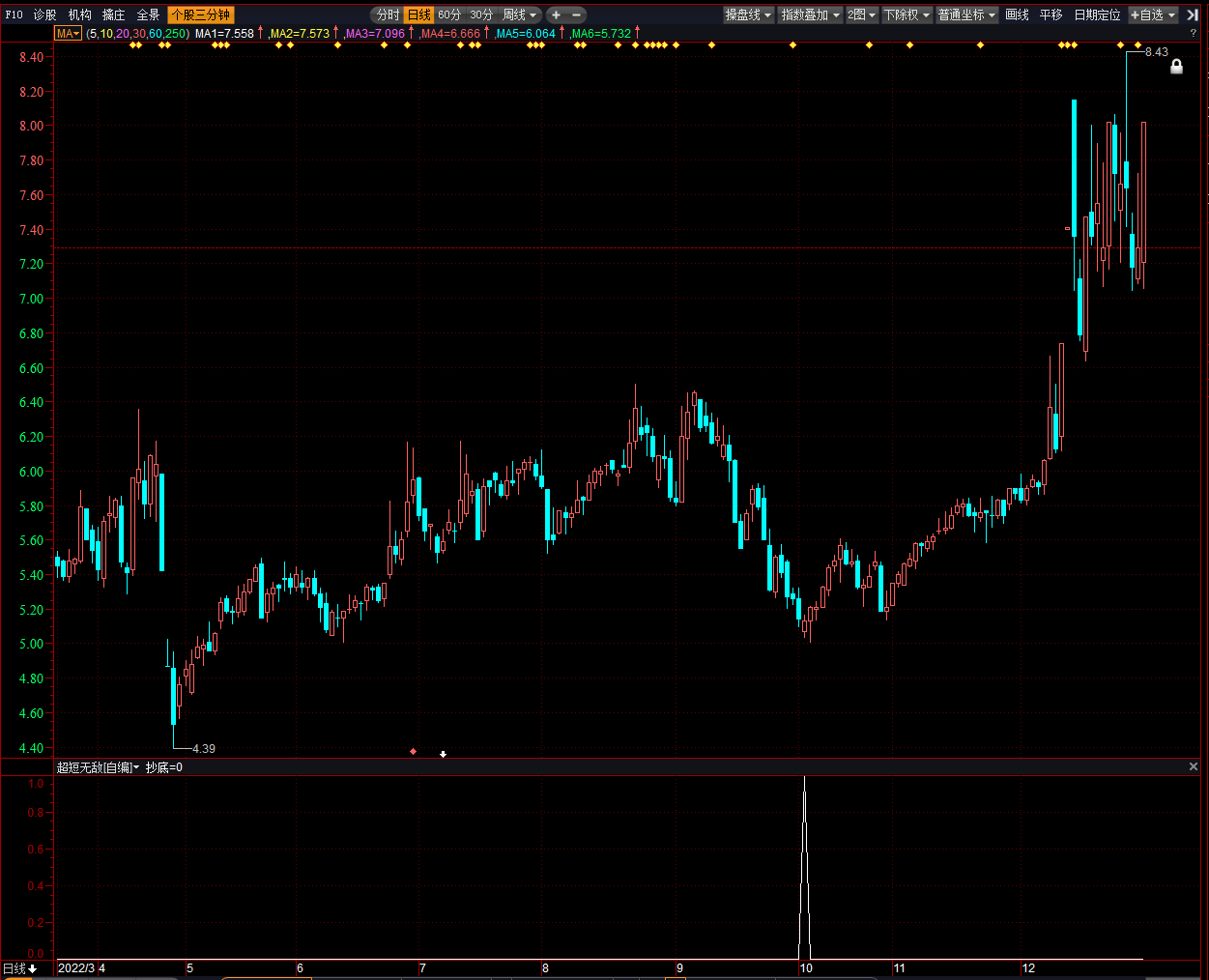Viewport: 1209px width, 980px height.
Task: Close the indicator sub-panel with X
Action: [x=1194, y=766]
